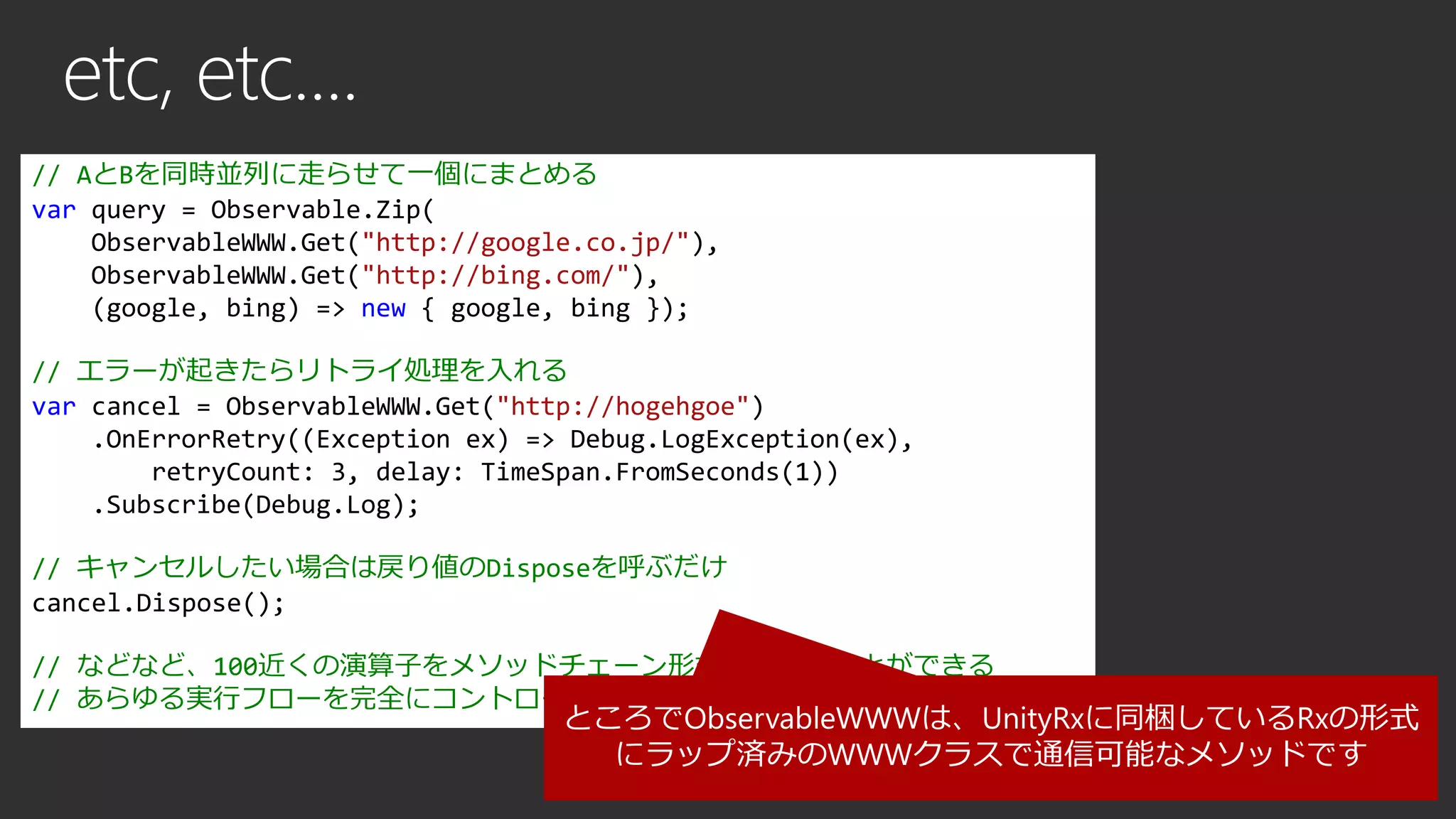This screenshot has height=819, width=1456.
Task: Click the line 'var query = Observable.Zip('
Action: pos(233,210)
